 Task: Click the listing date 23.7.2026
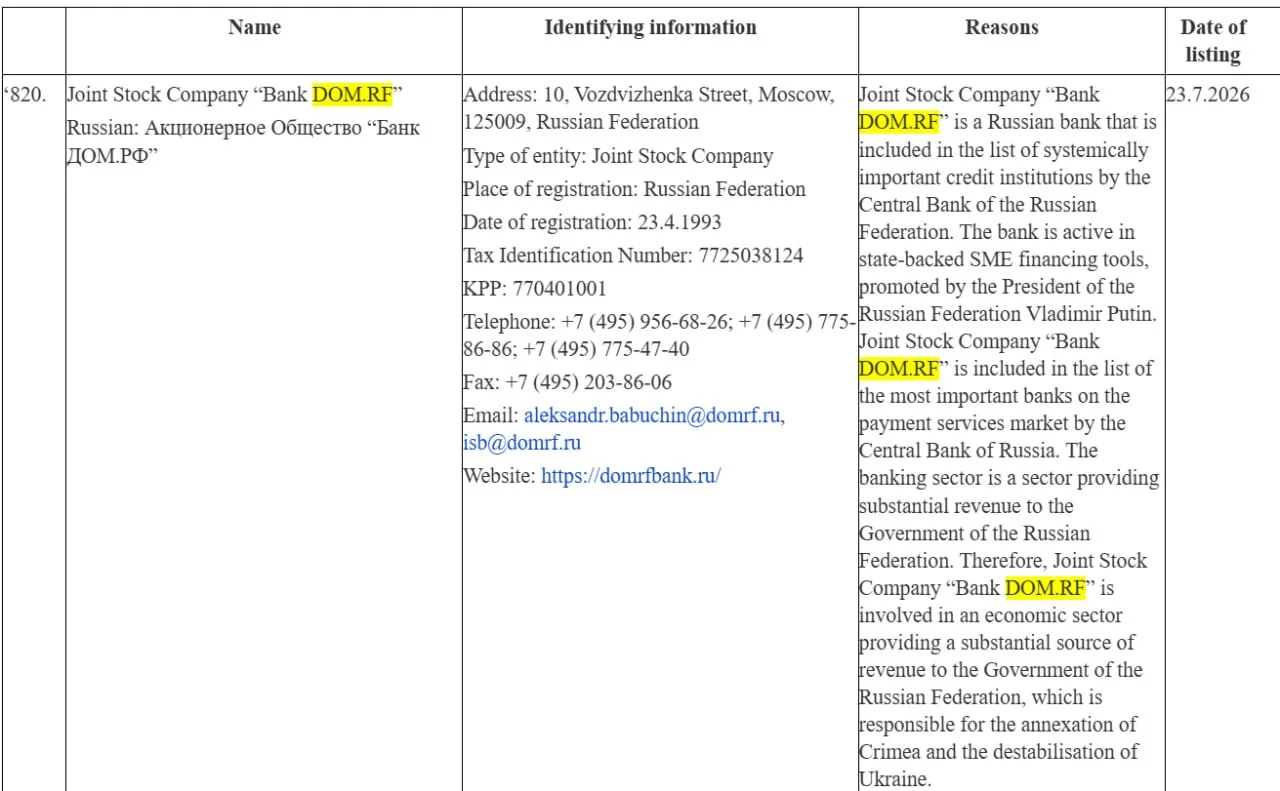(x=1207, y=96)
